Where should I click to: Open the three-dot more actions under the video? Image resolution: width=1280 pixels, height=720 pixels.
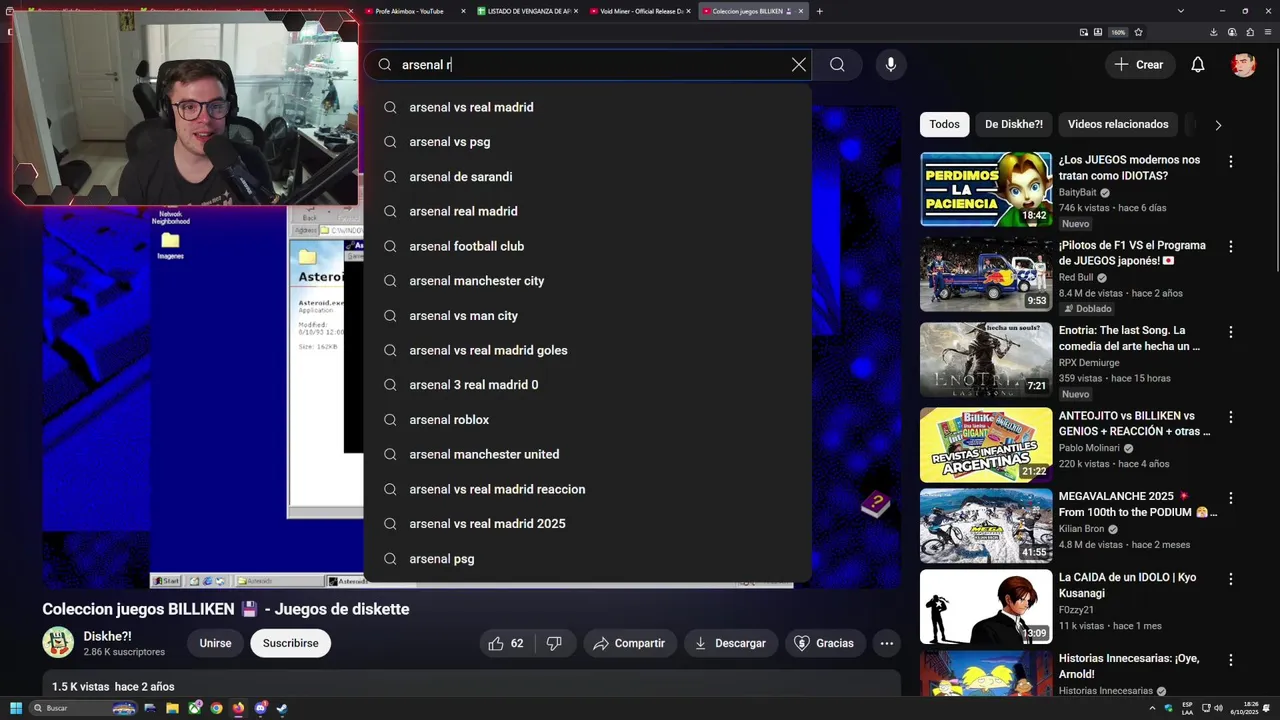pos(887,643)
